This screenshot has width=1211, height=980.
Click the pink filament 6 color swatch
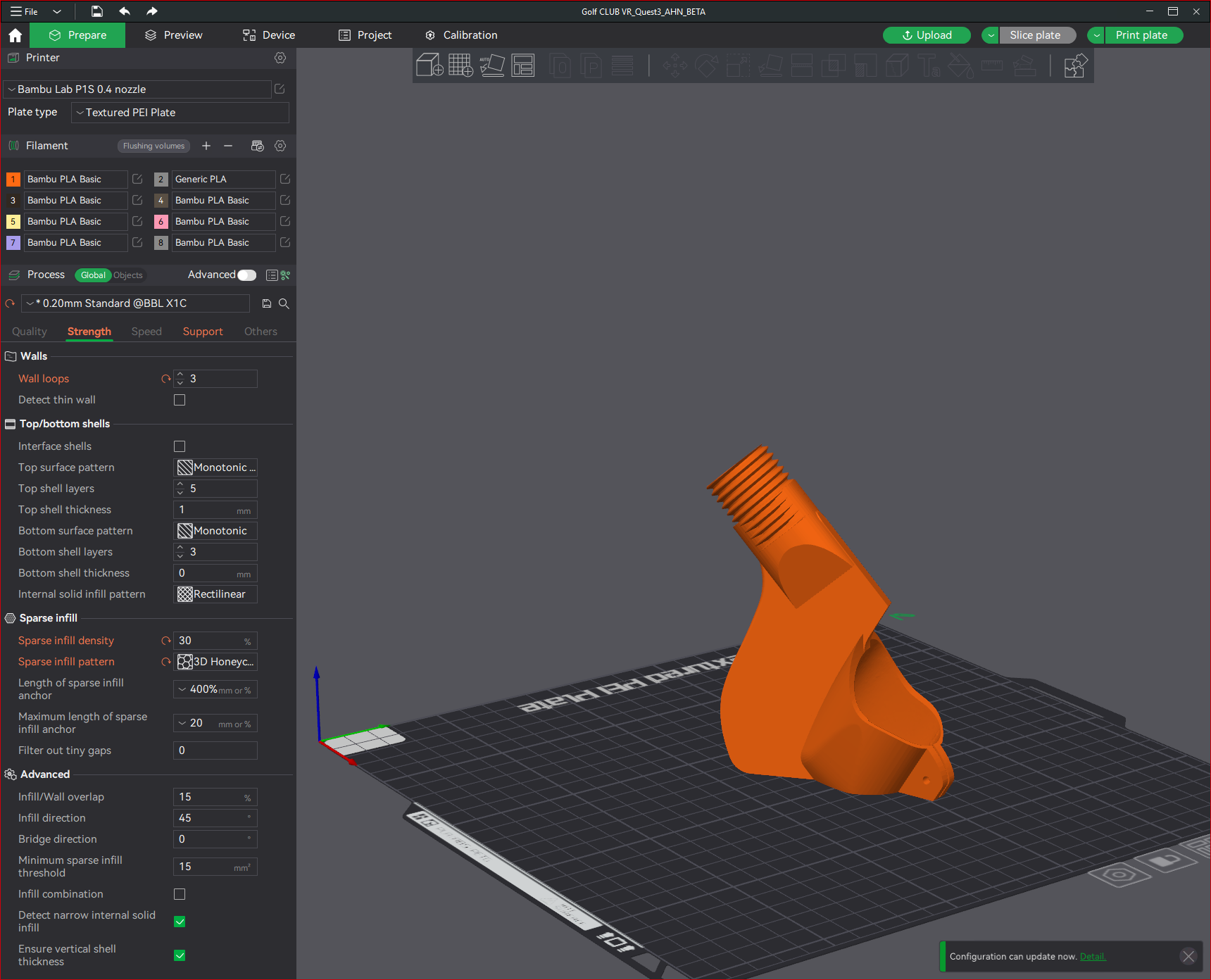pyautogui.click(x=161, y=222)
